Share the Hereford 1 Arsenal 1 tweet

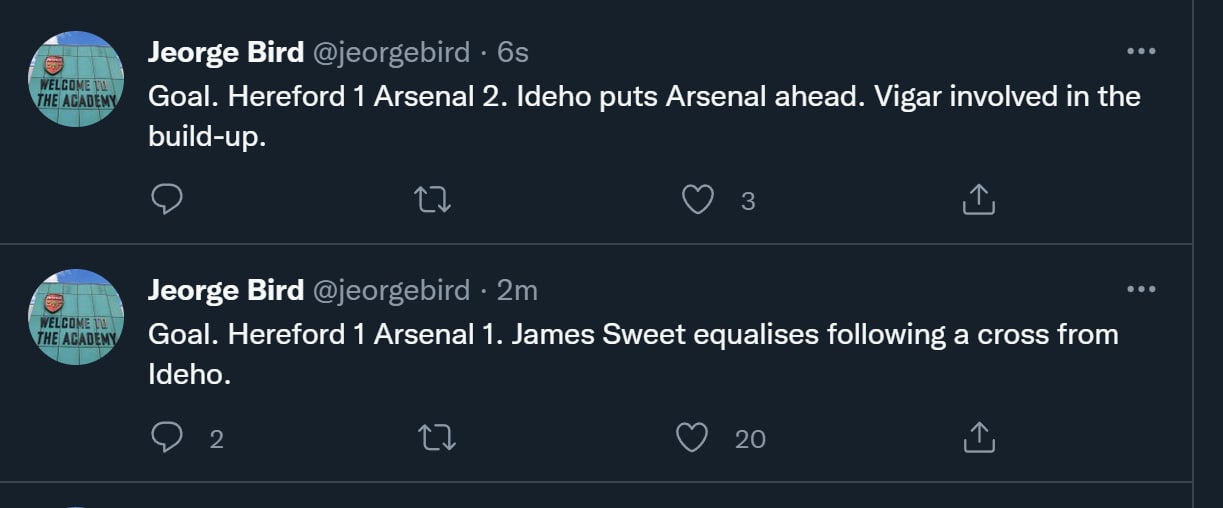[978, 438]
